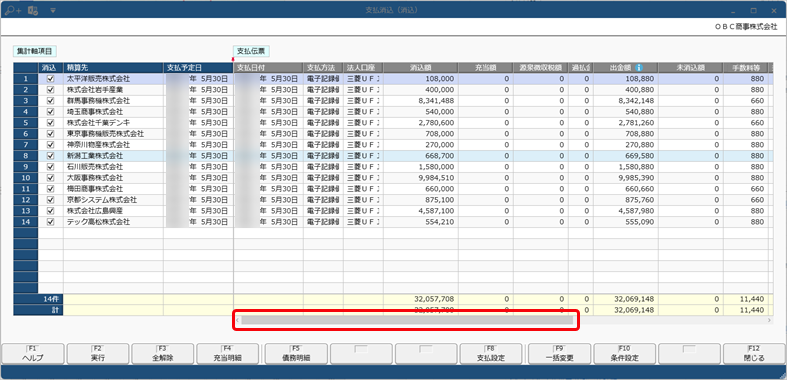
Task: Click the horizontal scrollbar right arrow
Action: (768, 320)
